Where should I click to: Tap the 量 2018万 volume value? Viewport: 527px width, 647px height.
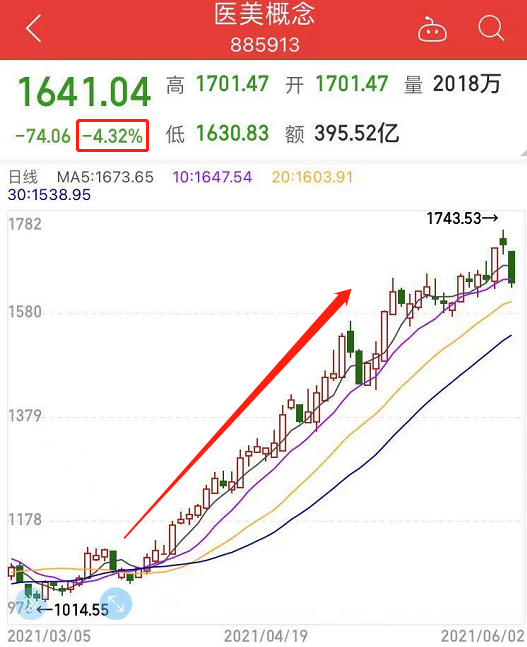pos(452,84)
